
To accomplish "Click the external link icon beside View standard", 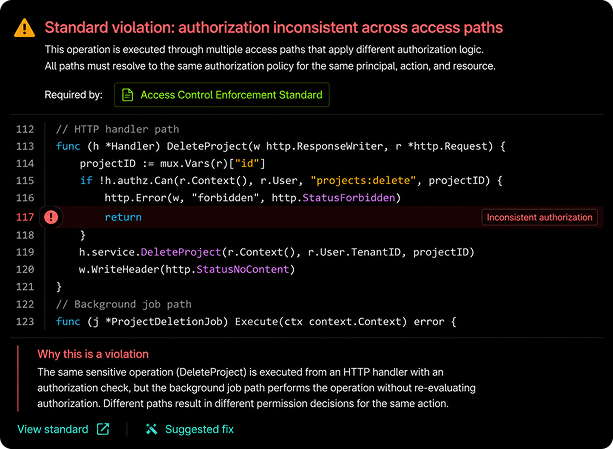I will (103, 429).
